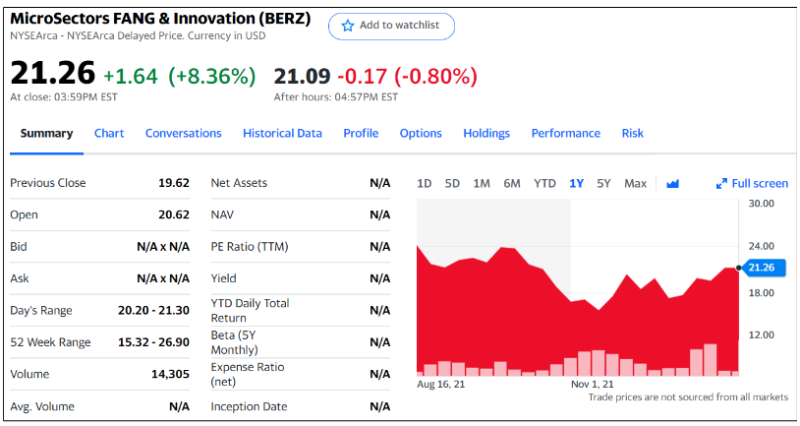
Task: Go to the Conversations tab
Action: tap(183, 133)
